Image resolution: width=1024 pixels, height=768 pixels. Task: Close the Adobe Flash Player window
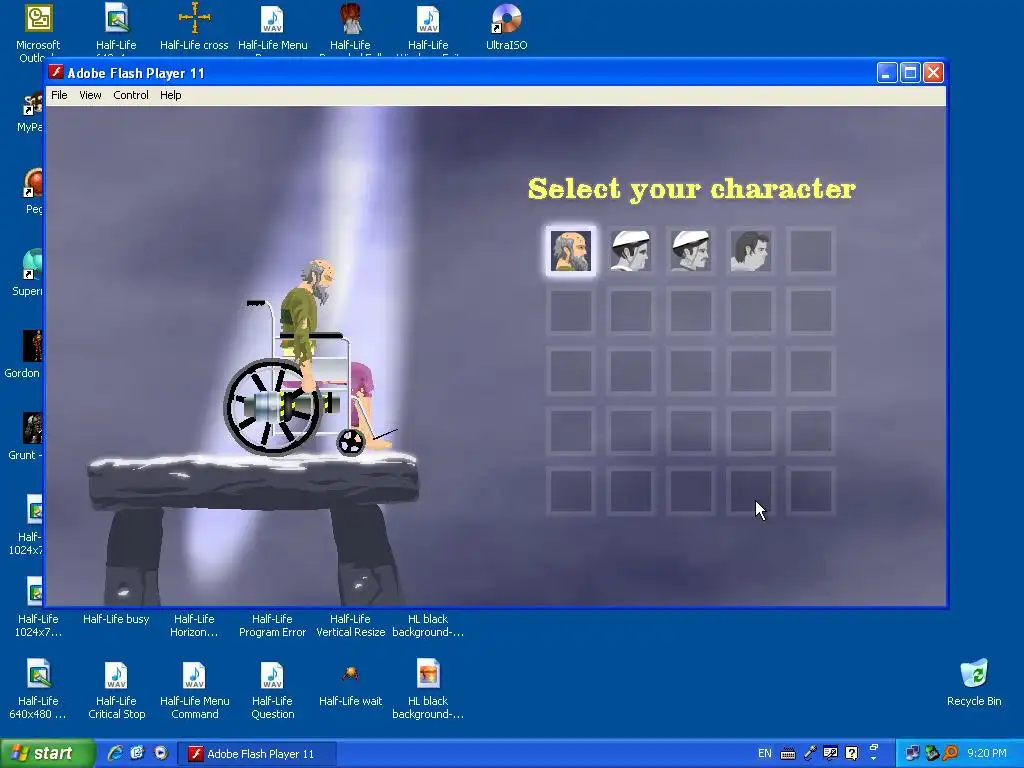[x=933, y=72]
